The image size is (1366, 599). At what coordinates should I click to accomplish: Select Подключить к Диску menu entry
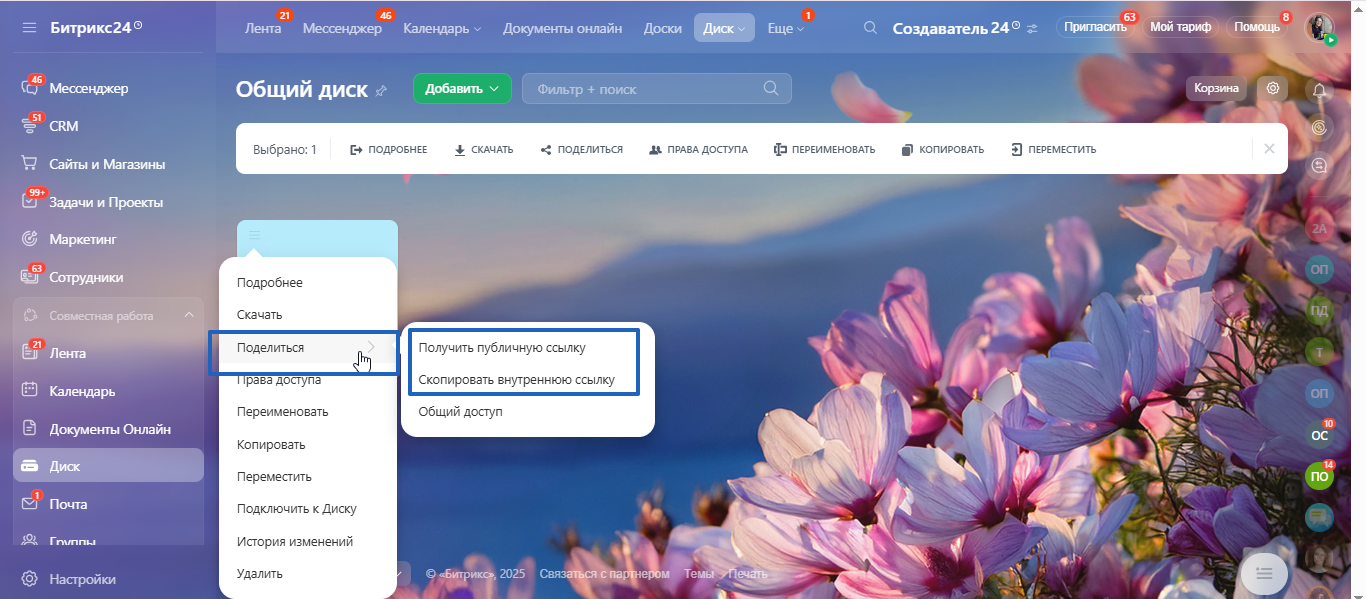point(297,508)
